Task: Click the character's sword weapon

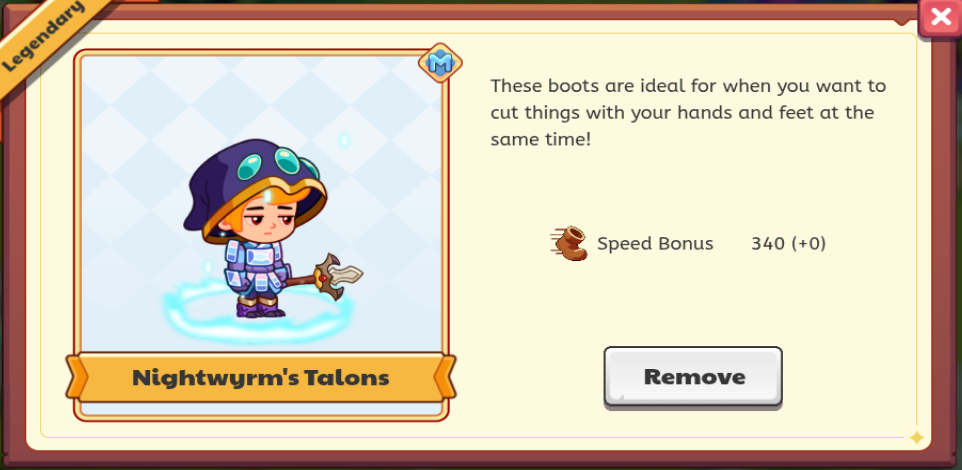Action: click(324, 277)
